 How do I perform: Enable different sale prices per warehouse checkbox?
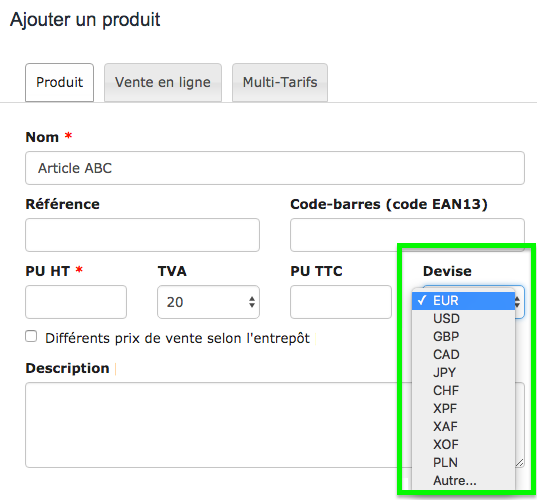point(31,336)
